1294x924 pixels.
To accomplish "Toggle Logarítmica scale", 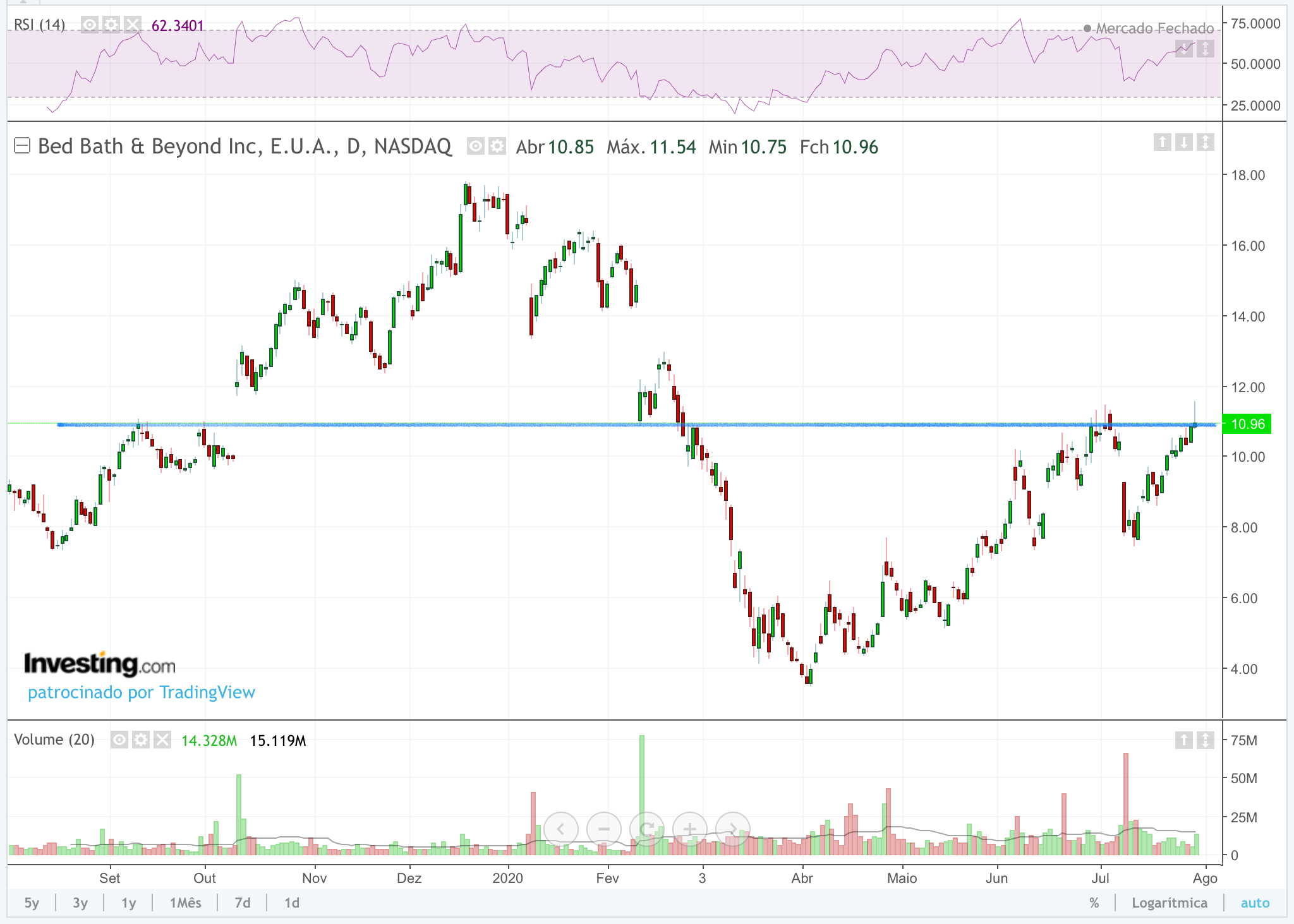I will point(1170,903).
